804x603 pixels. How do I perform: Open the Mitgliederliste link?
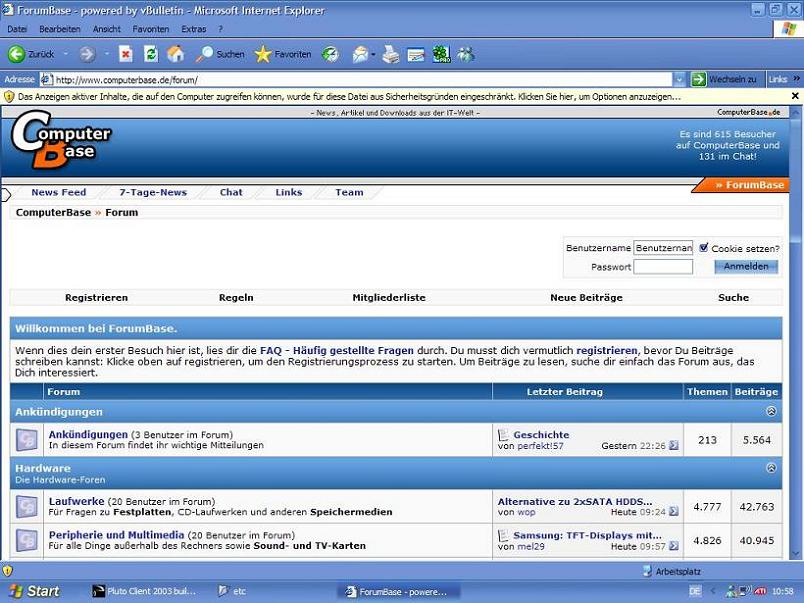pyautogui.click(x=389, y=297)
